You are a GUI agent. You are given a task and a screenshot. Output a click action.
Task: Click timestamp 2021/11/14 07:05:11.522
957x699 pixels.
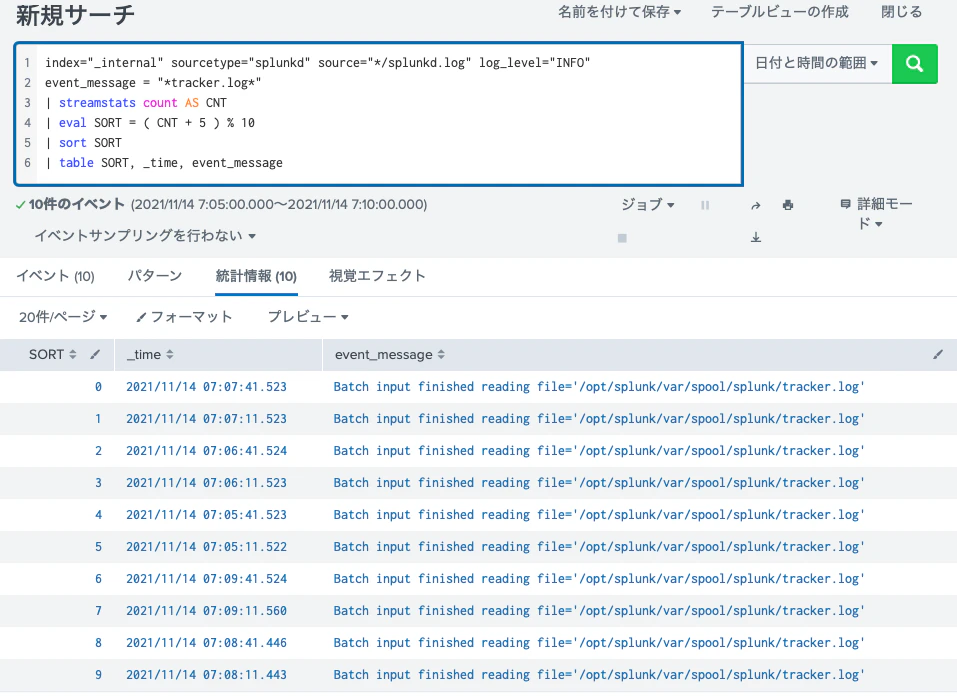point(206,547)
